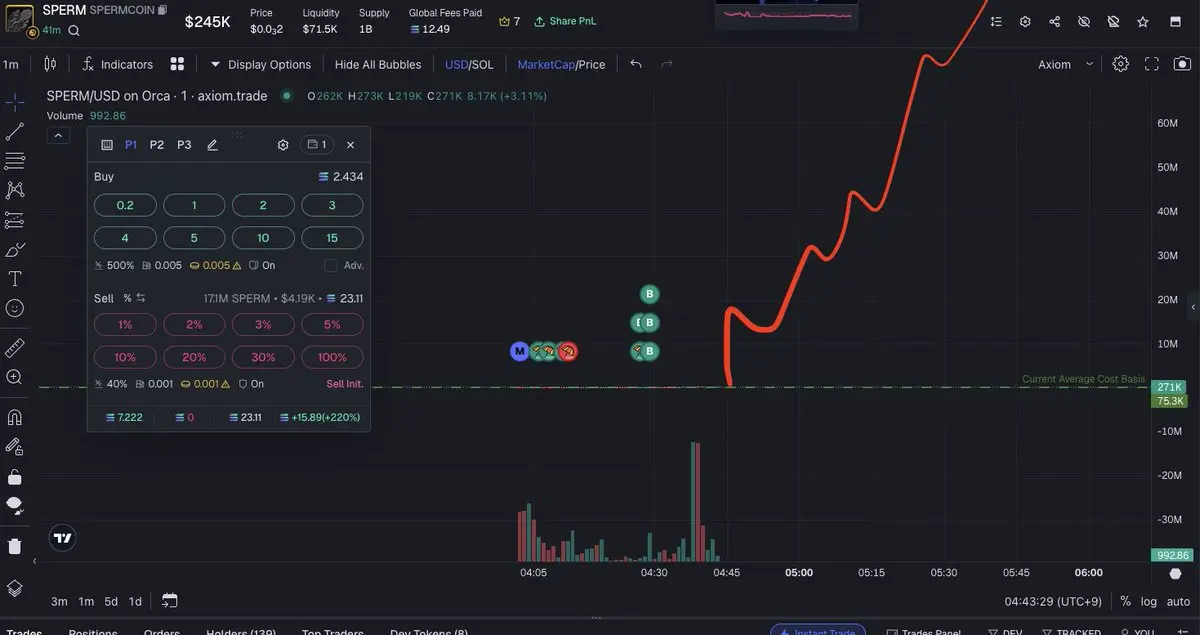Viewport: 1200px width, 635px height.
Task: Click the TradingView logo on chart
Action: click(63, 538)
